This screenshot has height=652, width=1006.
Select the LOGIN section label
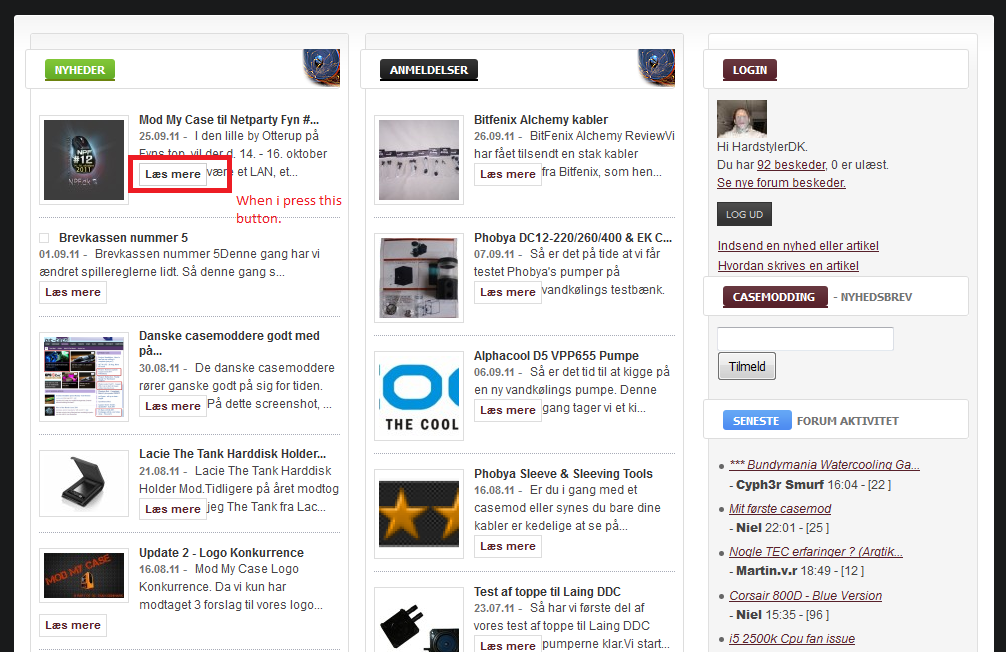tap(750, 70)
